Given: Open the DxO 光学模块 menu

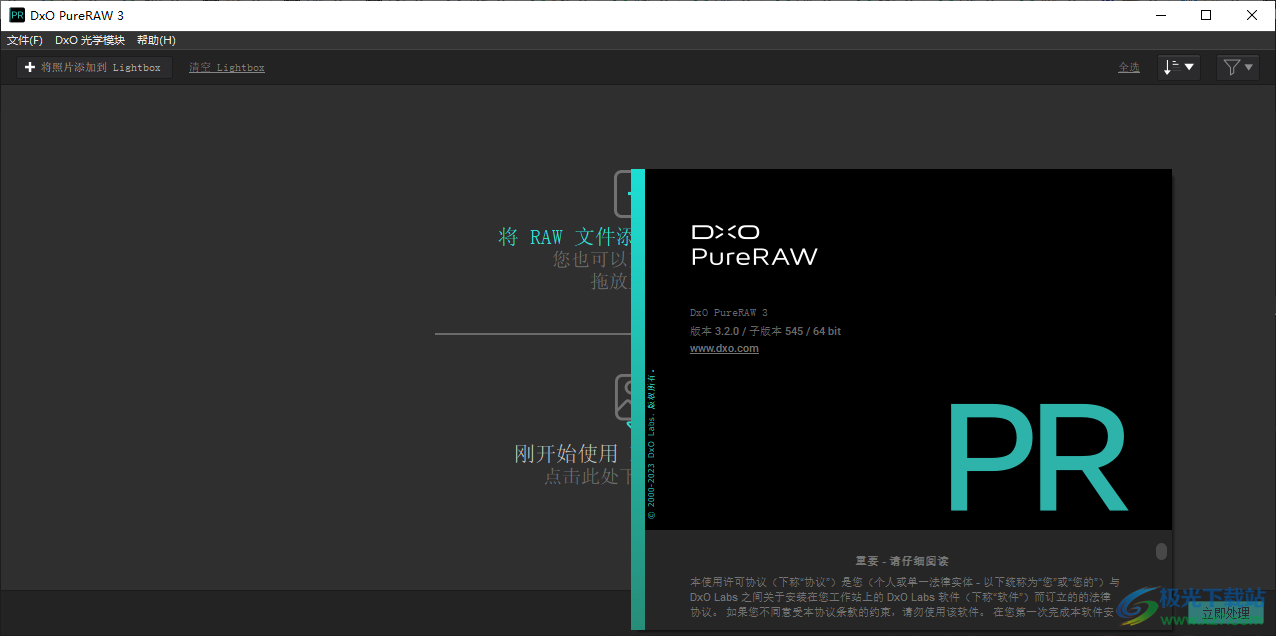Looking at the screenshot, I should 90,40.
